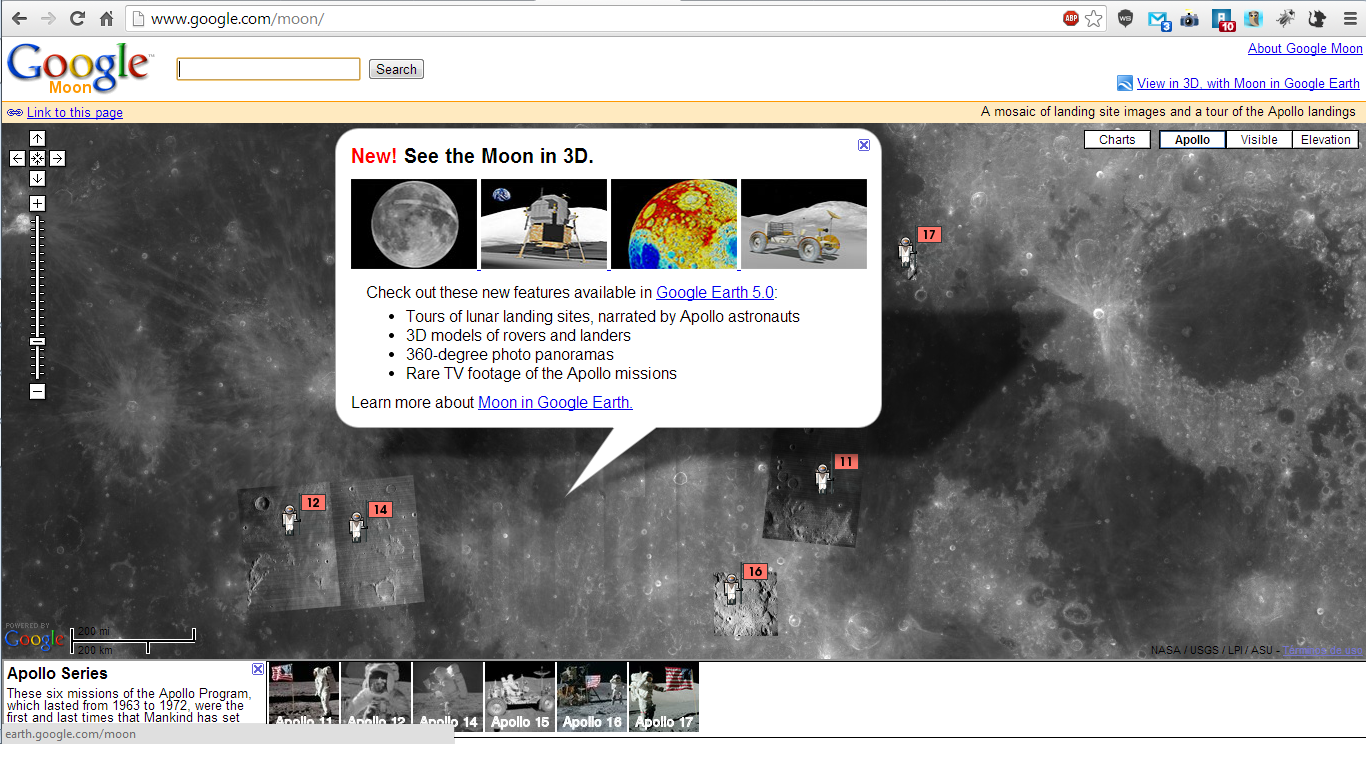1366x768 pixels.
Task: Open the Apollo 17 mission thumbnail
Action: (x=664, y=697)
